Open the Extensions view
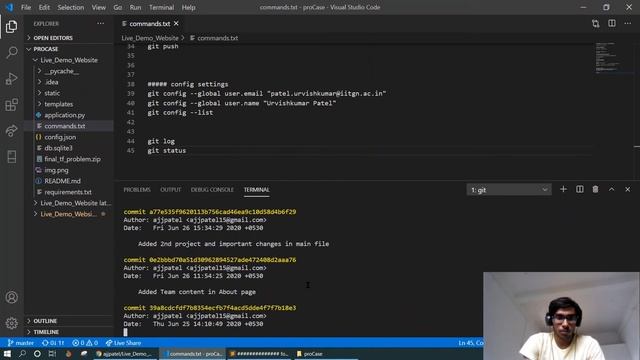Image resolution: width=640 pixels, height=360 pixels. (11, 104)
